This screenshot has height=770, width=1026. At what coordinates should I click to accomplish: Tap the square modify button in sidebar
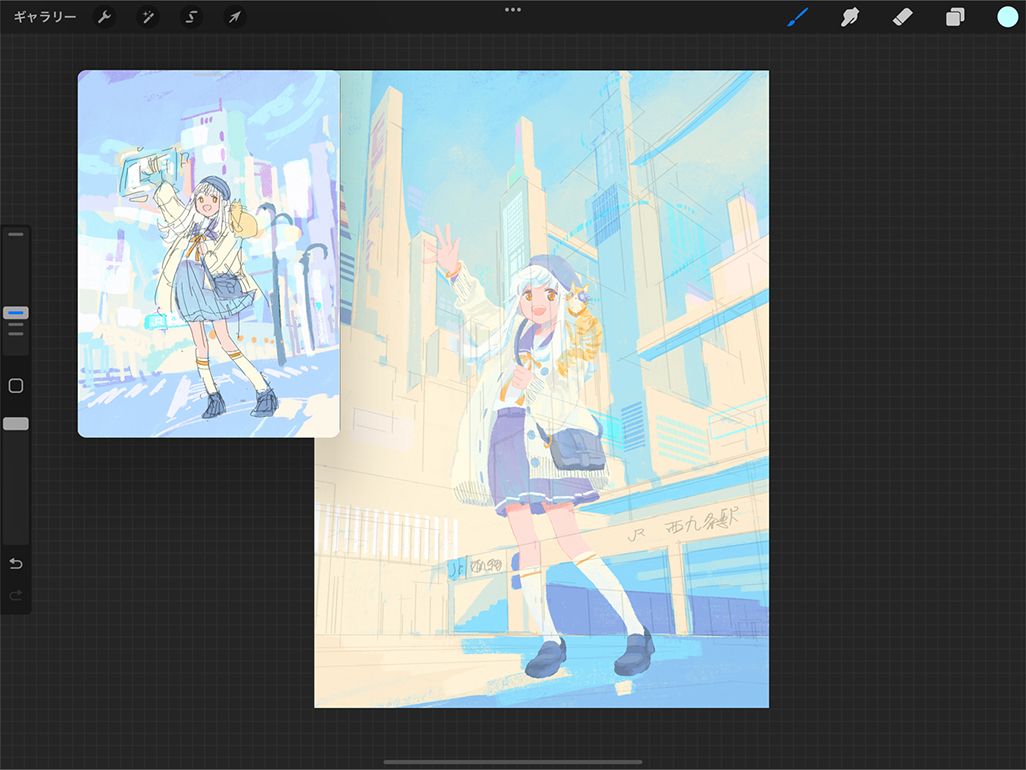coord(16,385)
